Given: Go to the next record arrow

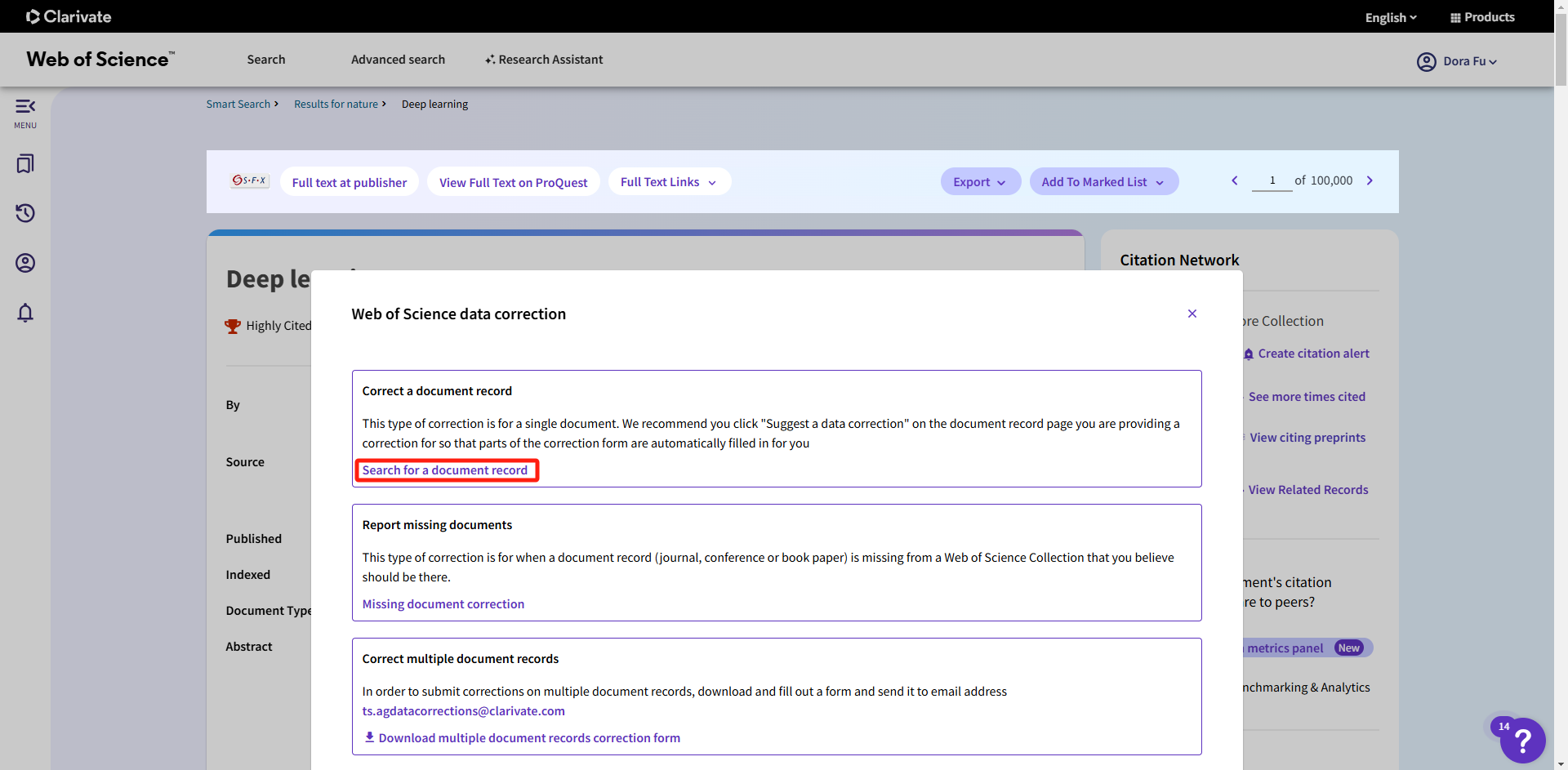Looking at the screenshot, I should point(1370,180).
